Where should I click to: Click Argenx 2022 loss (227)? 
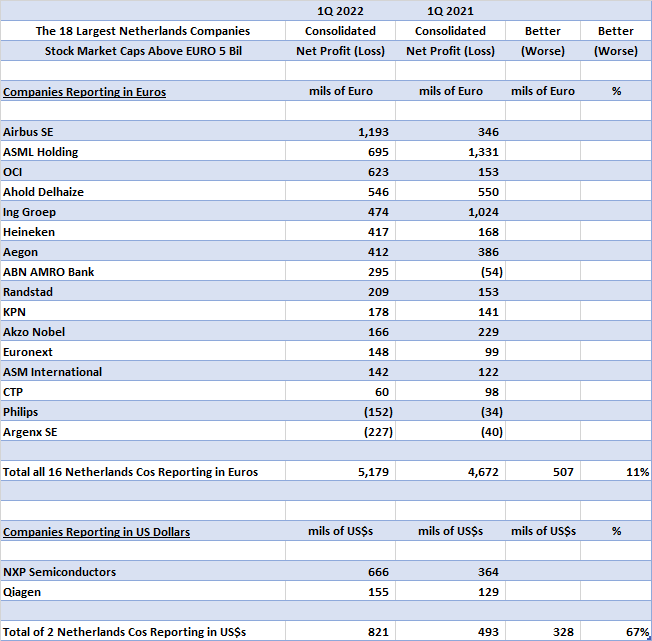click(378, 431)
